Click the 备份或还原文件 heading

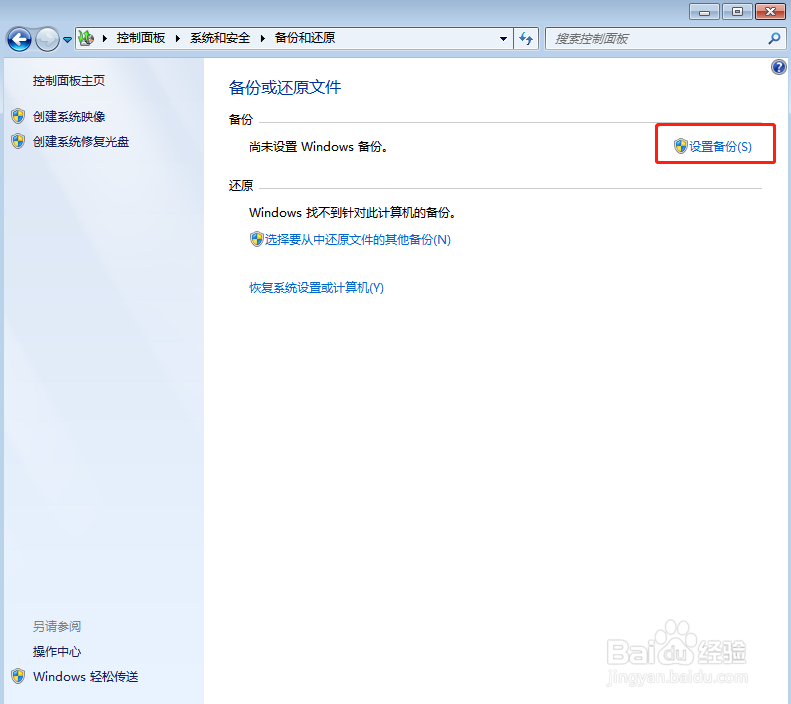click(285, 87)
